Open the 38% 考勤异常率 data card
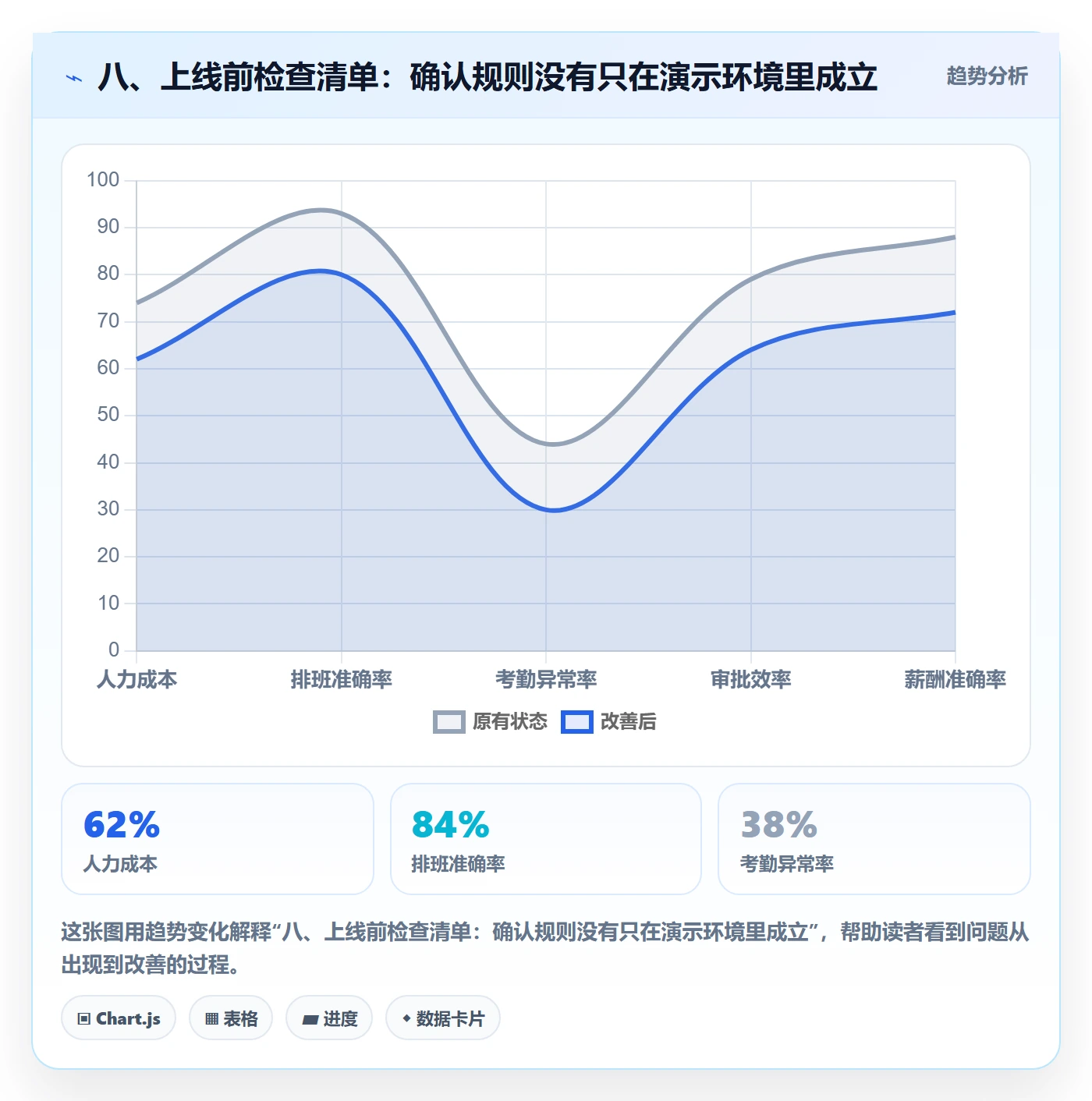This screenshot has width=1092, height=1101. 874,839
